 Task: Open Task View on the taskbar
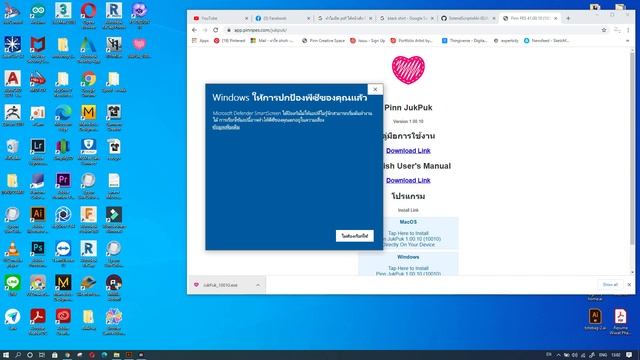pos(42,355)
